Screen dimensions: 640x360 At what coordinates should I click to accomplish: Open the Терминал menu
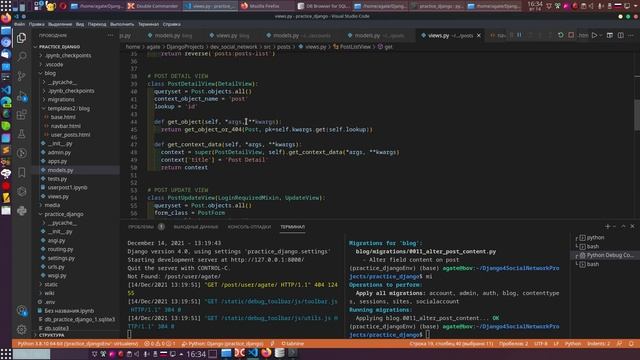pos(148,24)
